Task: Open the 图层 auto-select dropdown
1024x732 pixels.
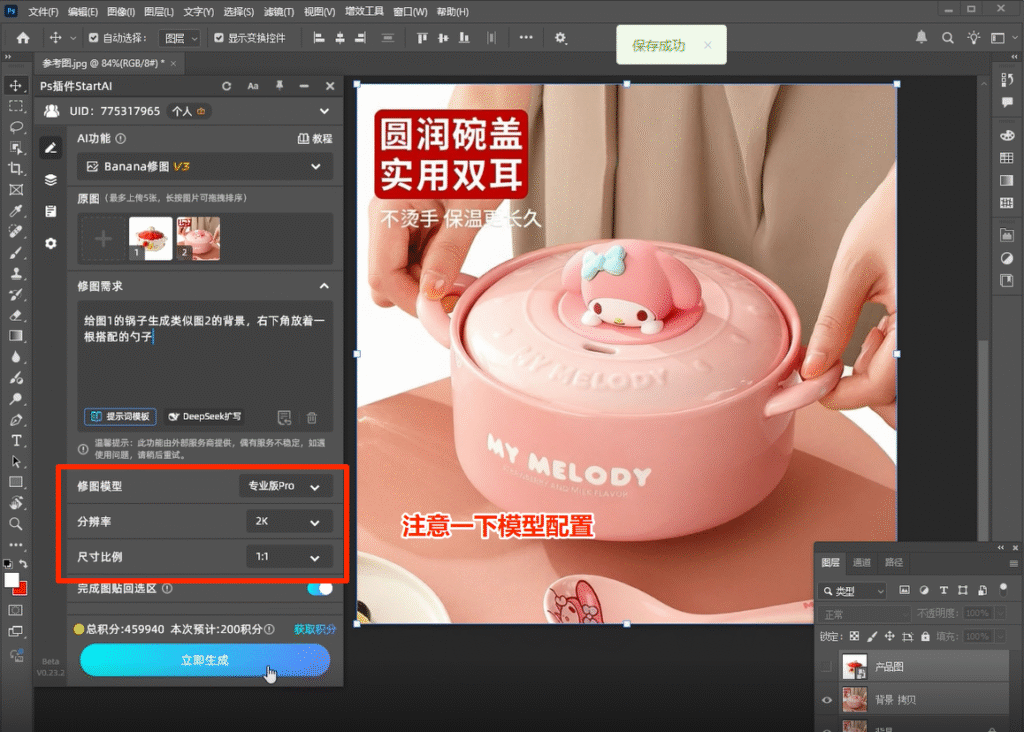Action: (180, 38)
